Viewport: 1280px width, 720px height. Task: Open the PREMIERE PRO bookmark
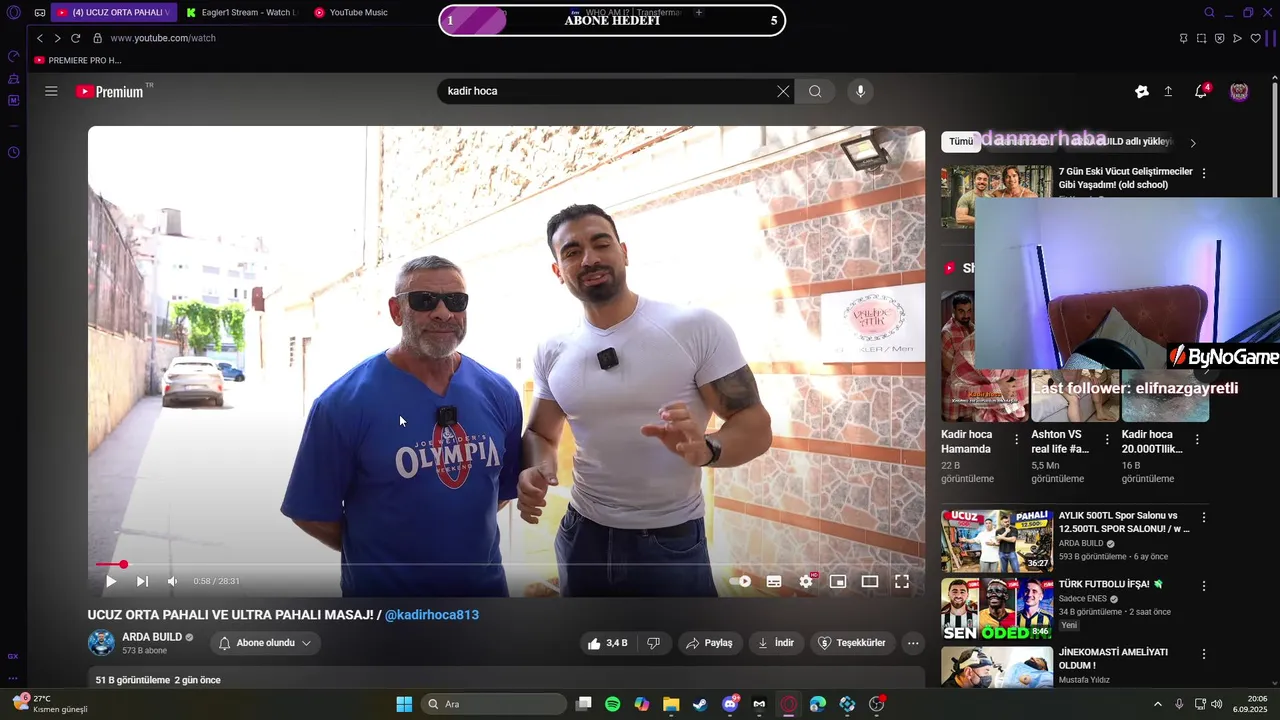[x=78, y=60]
